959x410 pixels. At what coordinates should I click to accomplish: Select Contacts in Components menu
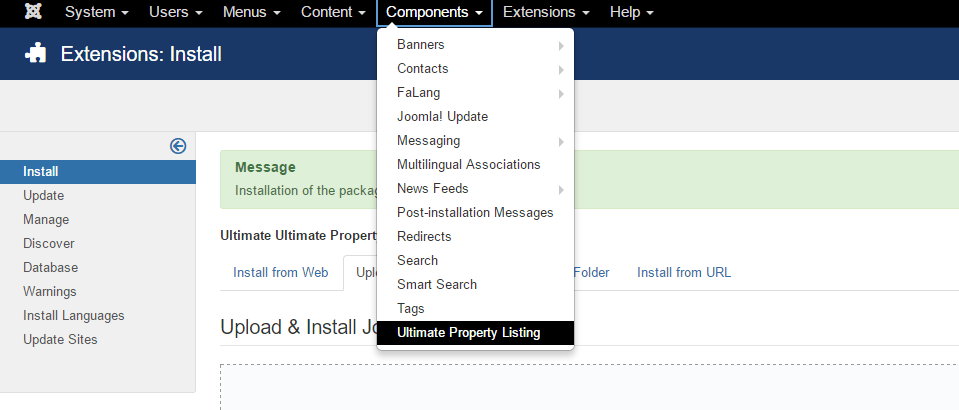tap(475, 69)
